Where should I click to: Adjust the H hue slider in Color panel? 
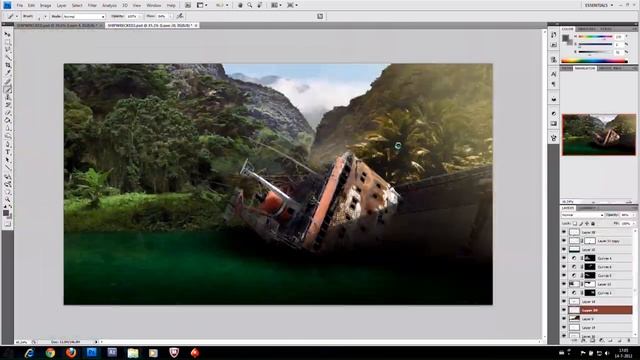pos(596,36)
